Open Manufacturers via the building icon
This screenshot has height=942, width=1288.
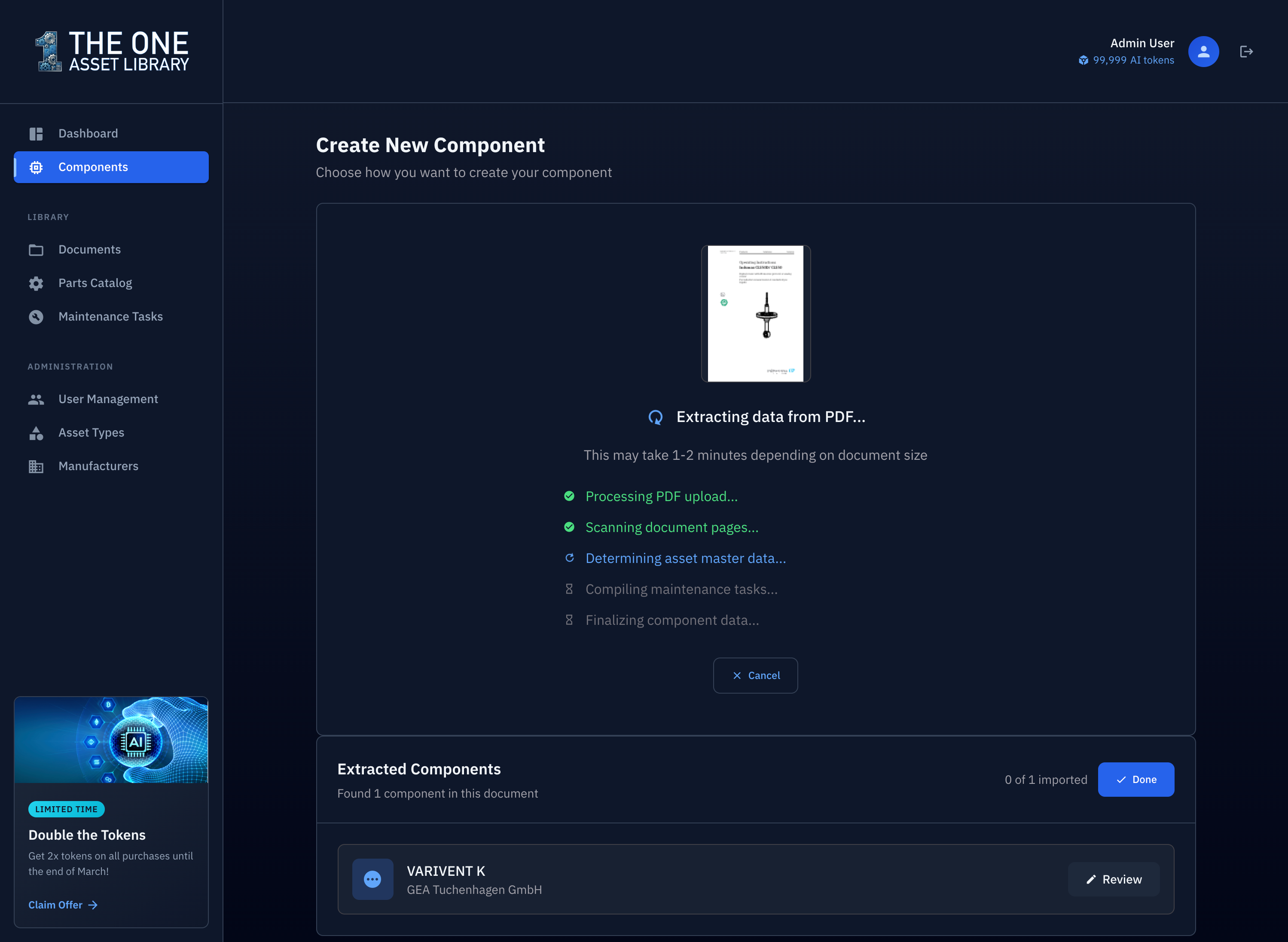tap(36, 466)
